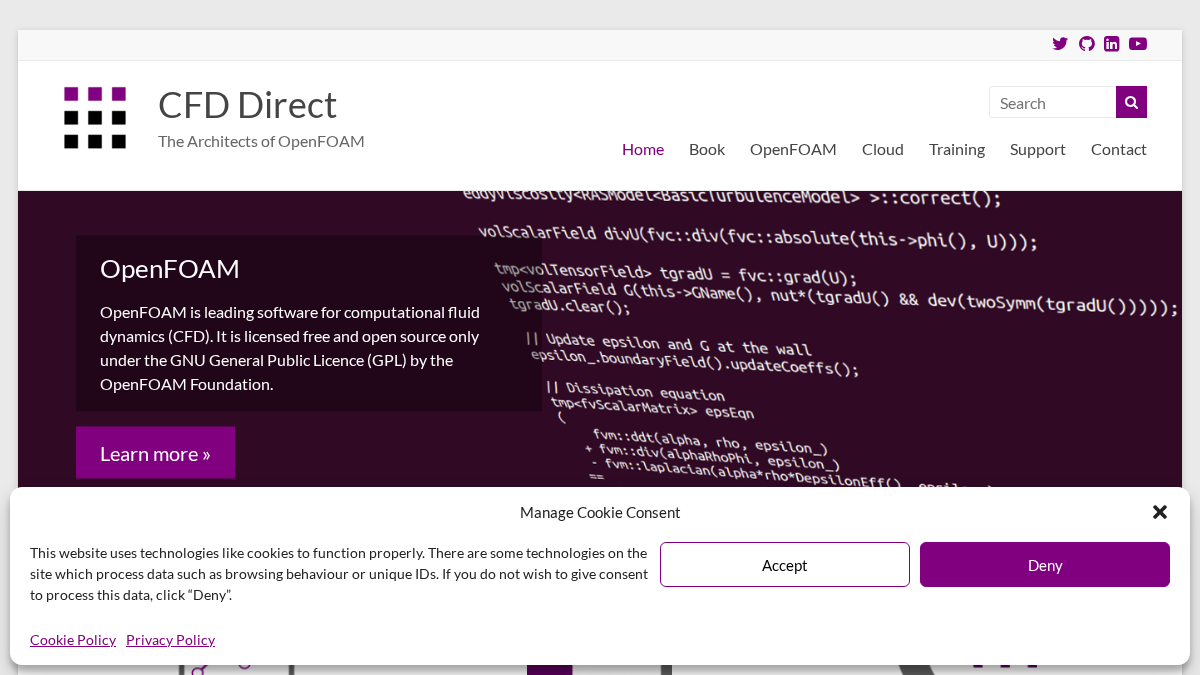The image size is (1200, 675).
Task: Close the cookie consent dialog with X
Action: [1160, 512]
